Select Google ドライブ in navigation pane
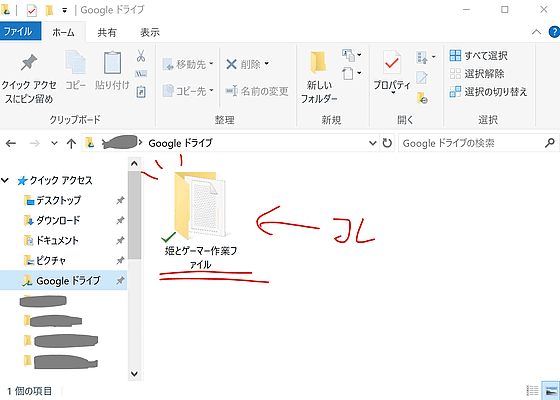The width and height of the screenshot is (560, 400). pos(64,280)
